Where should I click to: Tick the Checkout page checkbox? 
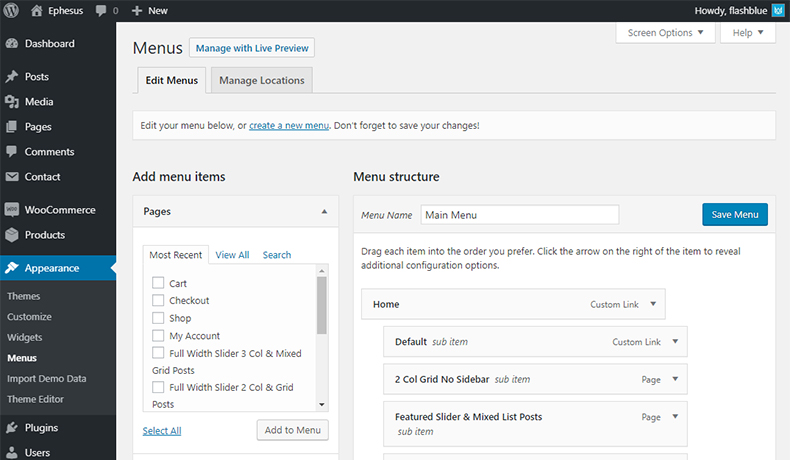[158, 300]
